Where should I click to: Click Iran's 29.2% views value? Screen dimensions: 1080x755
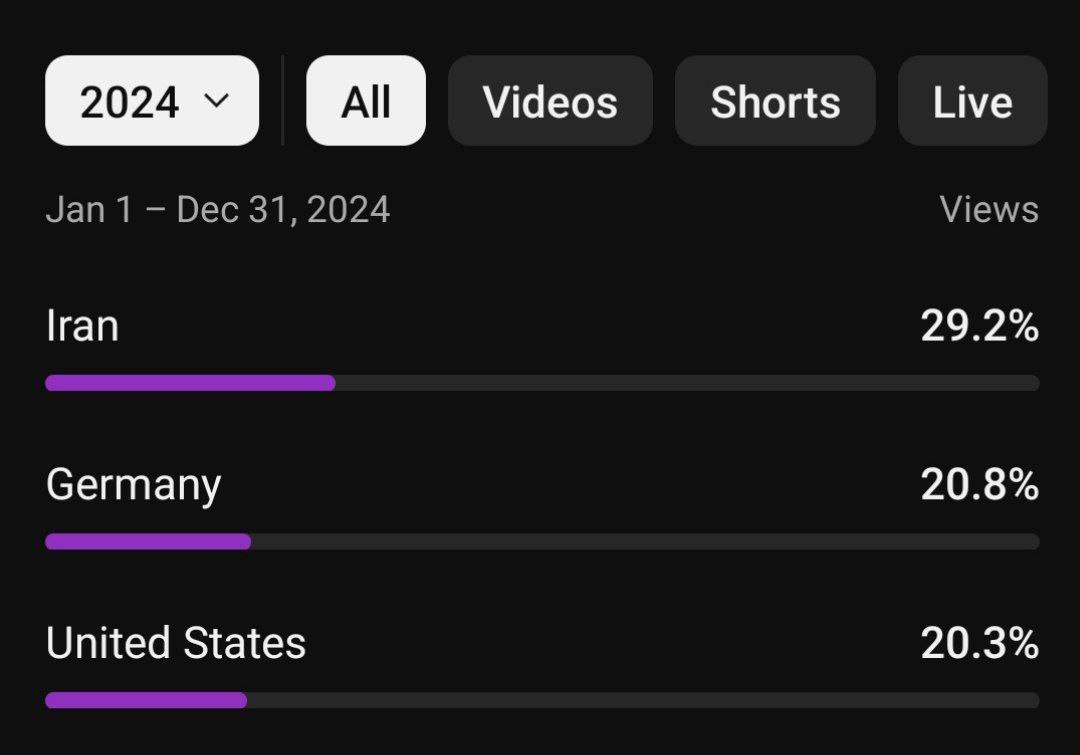[979, 327]
